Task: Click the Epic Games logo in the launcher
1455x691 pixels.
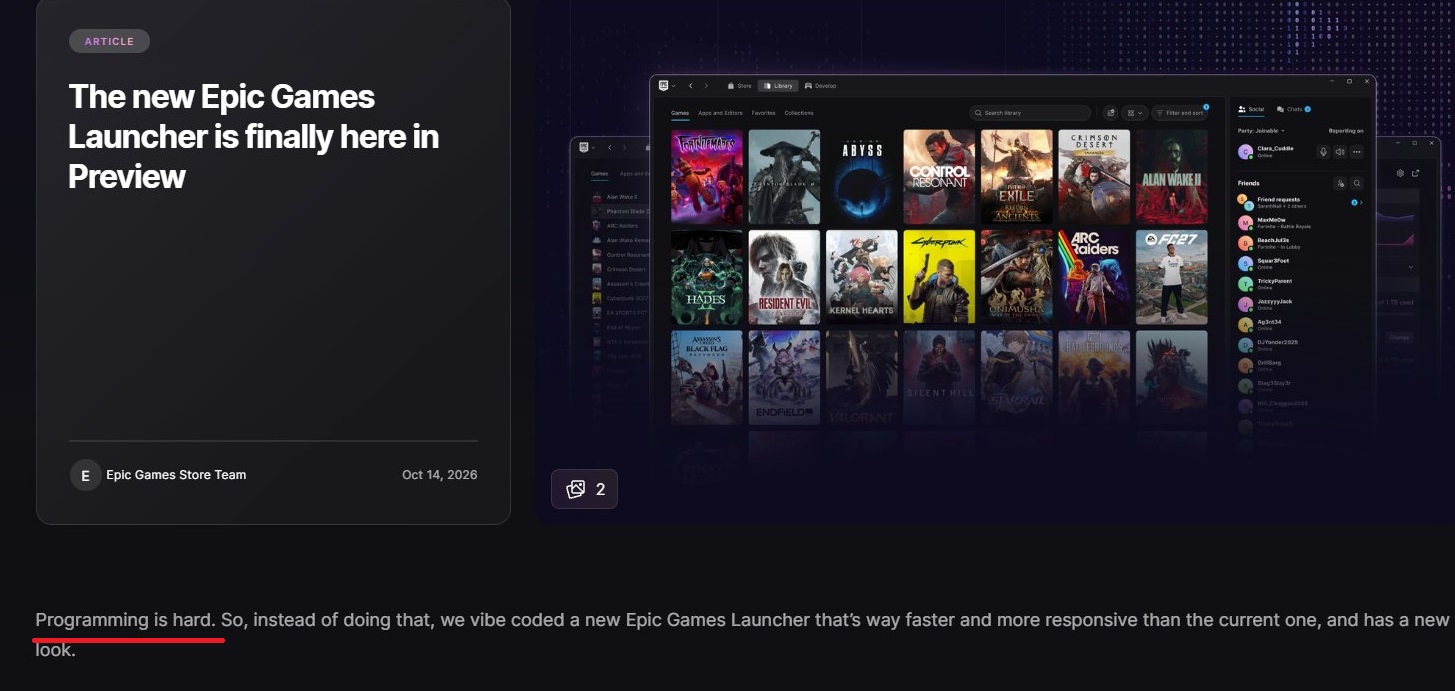Action: pos(662,86)
